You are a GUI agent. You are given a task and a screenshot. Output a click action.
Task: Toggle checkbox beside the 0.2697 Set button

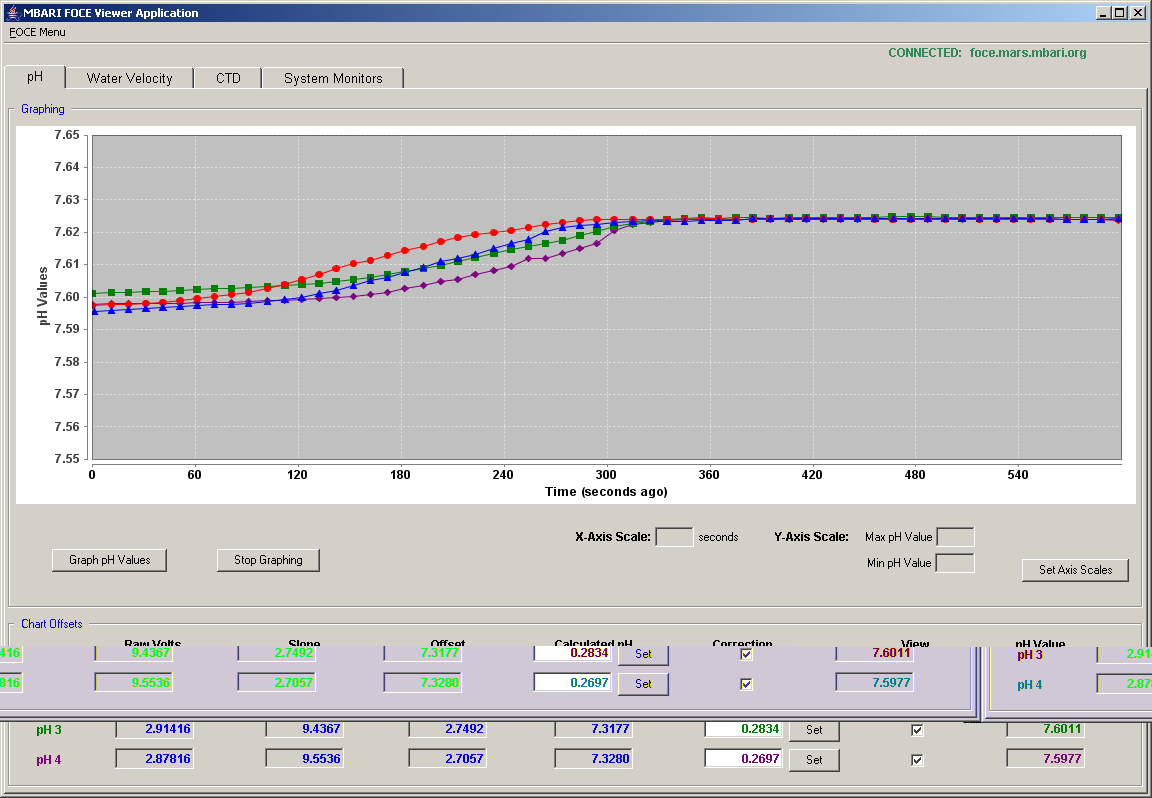point(746,684)
